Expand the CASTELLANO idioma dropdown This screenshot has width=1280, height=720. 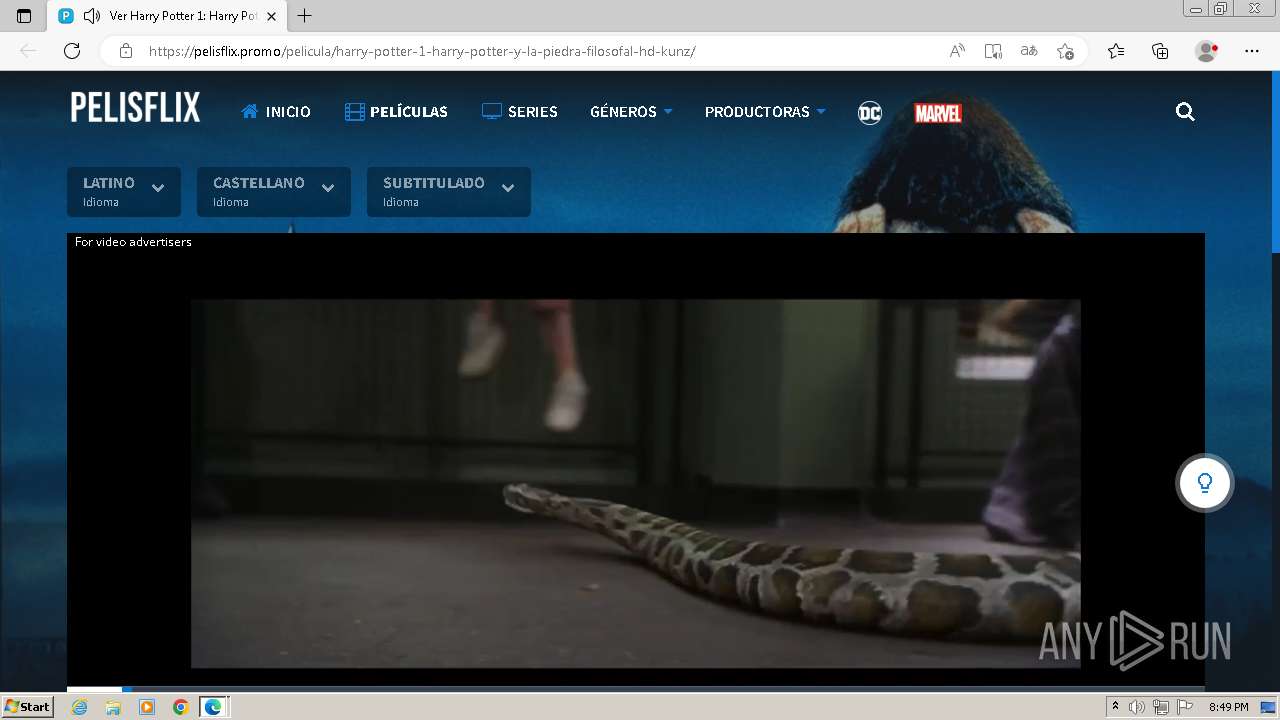click(x=274, y=192)
